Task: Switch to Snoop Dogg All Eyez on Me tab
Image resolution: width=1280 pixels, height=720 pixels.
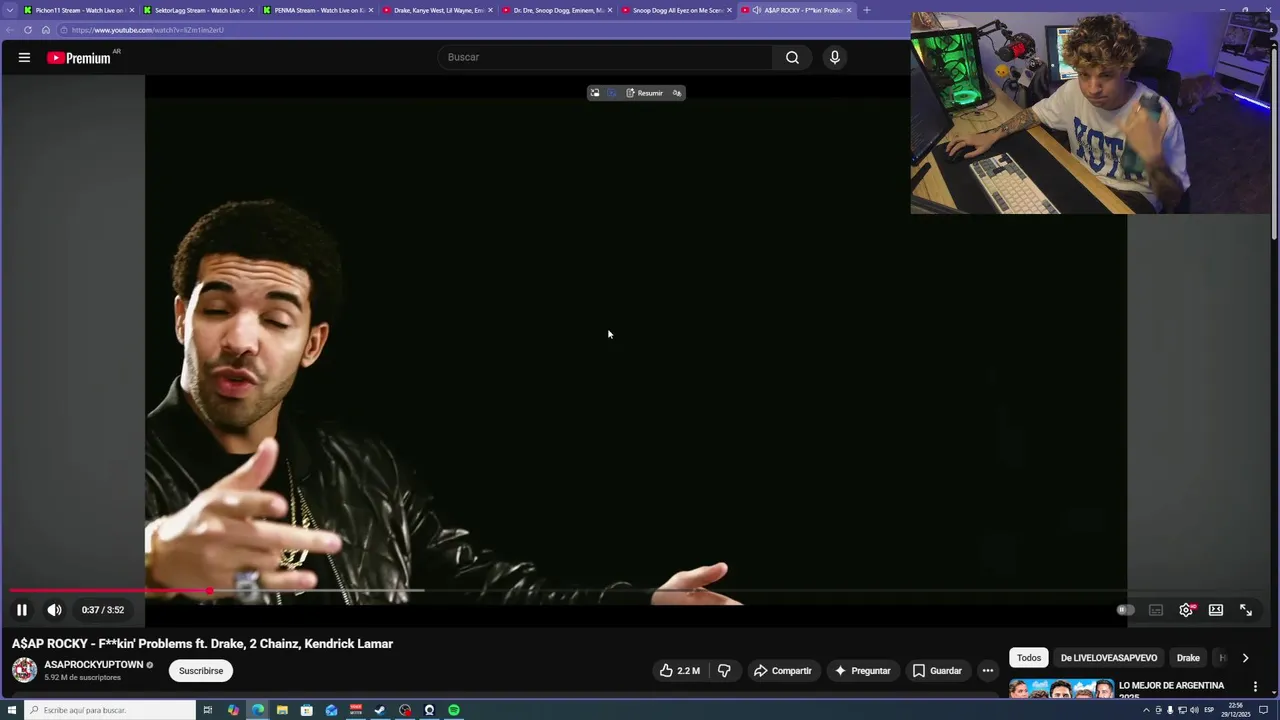Action: [676, 10]
